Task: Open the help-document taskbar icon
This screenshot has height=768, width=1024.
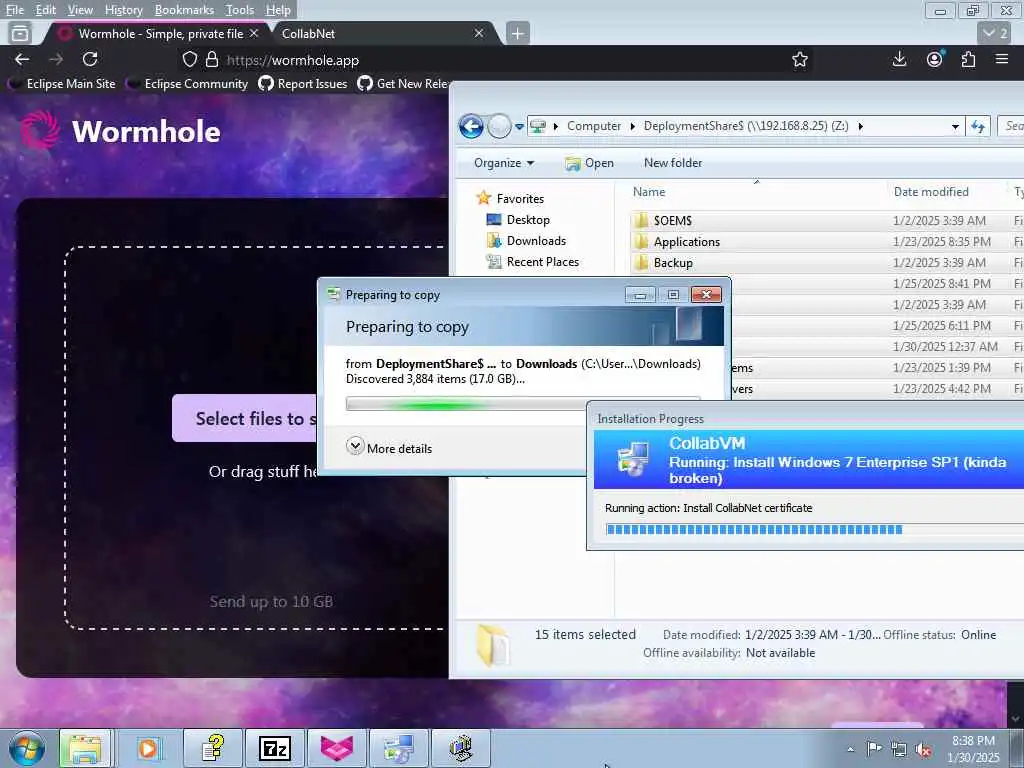Action: tap(213, 748)
